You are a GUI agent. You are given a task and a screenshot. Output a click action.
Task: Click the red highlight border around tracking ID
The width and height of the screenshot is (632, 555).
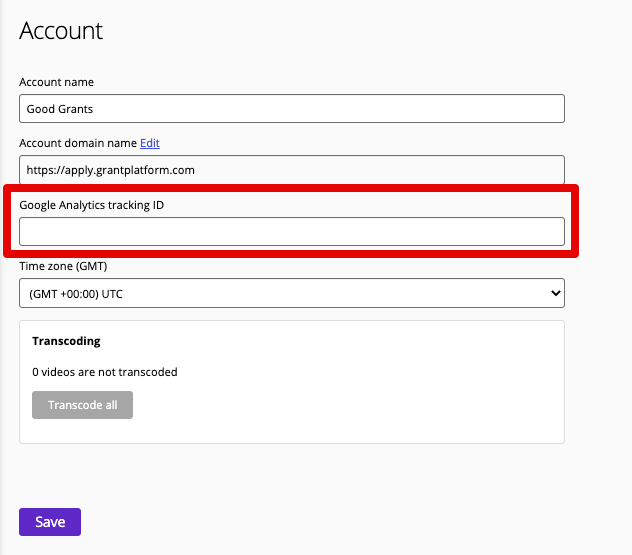291,188
